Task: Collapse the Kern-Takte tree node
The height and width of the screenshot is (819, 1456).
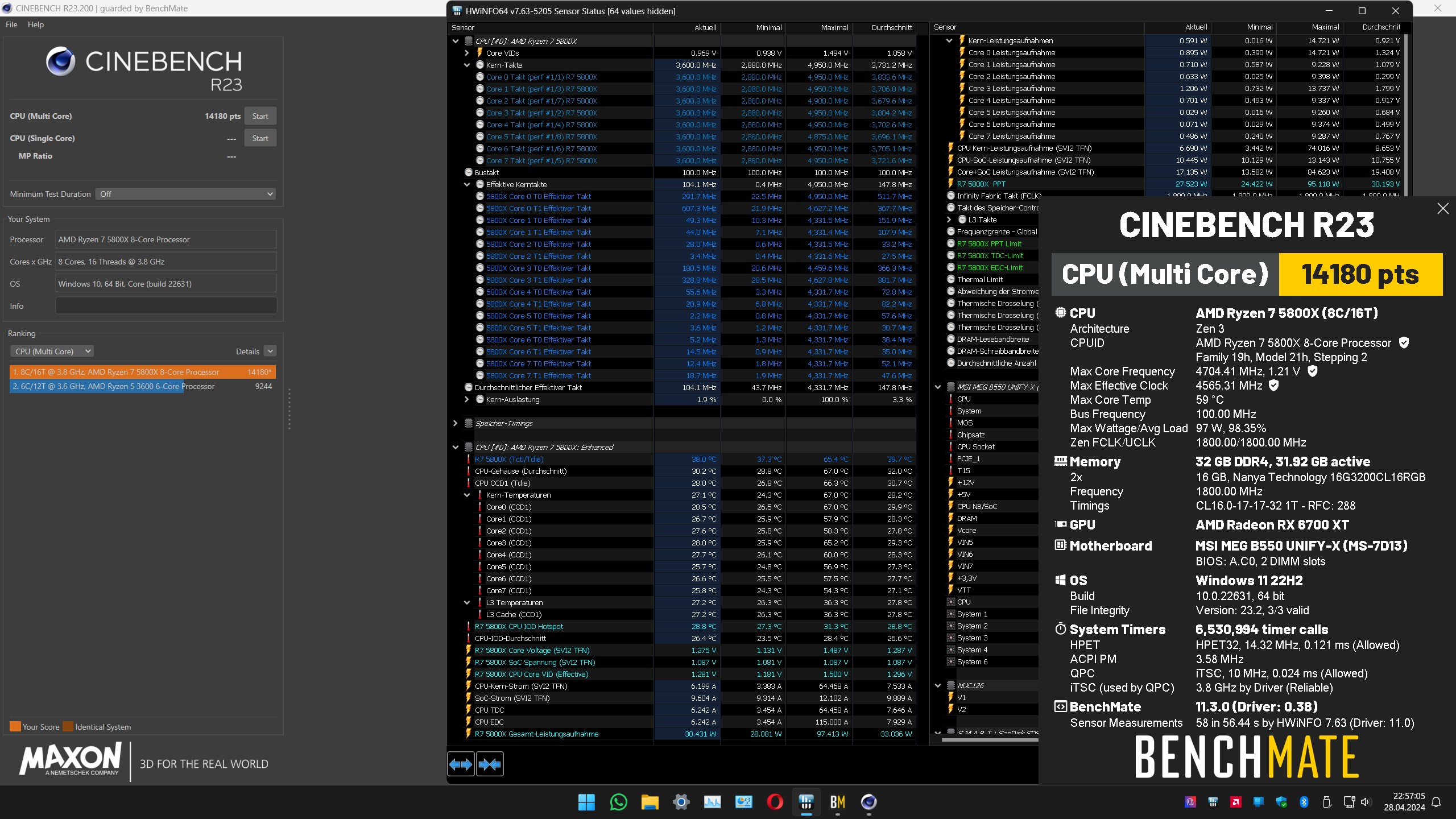Action: [467, 65]
